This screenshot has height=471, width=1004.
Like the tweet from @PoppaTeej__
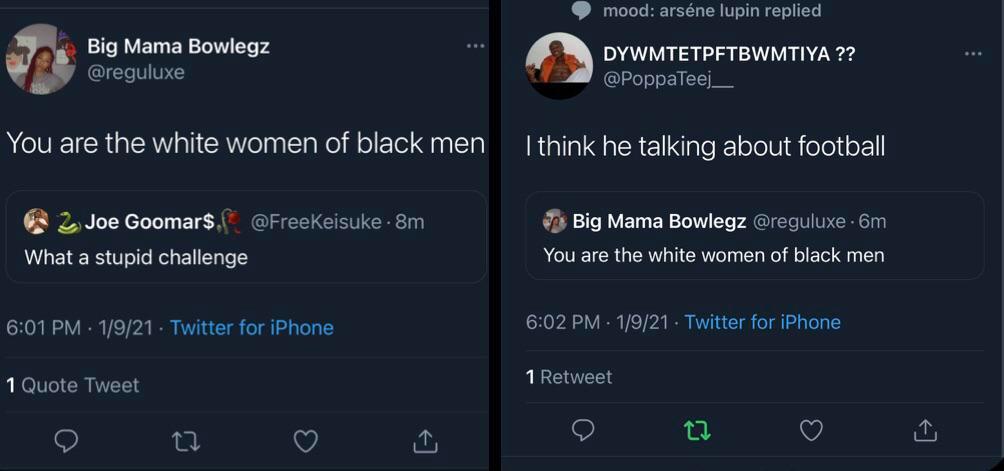811,430
